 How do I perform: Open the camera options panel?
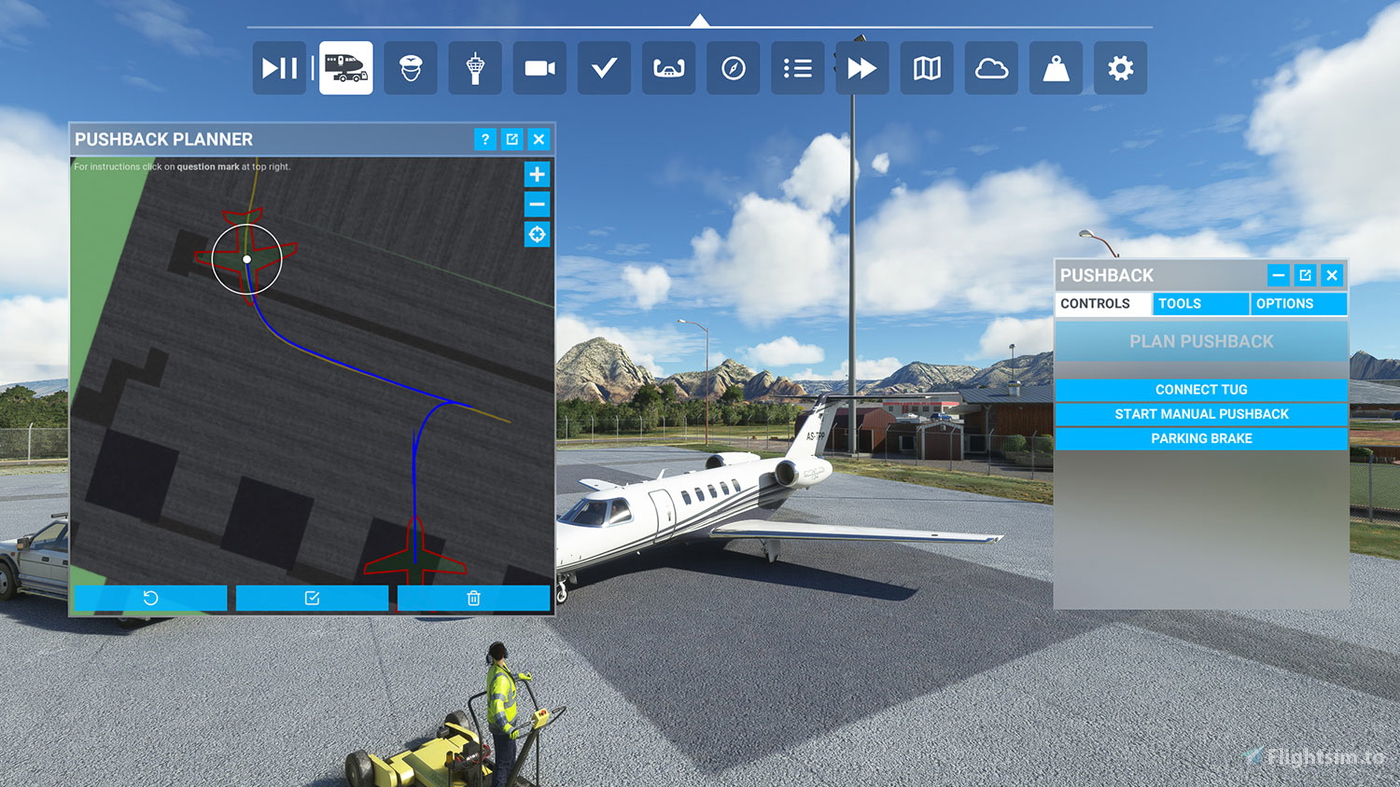(x=540, y=67)
